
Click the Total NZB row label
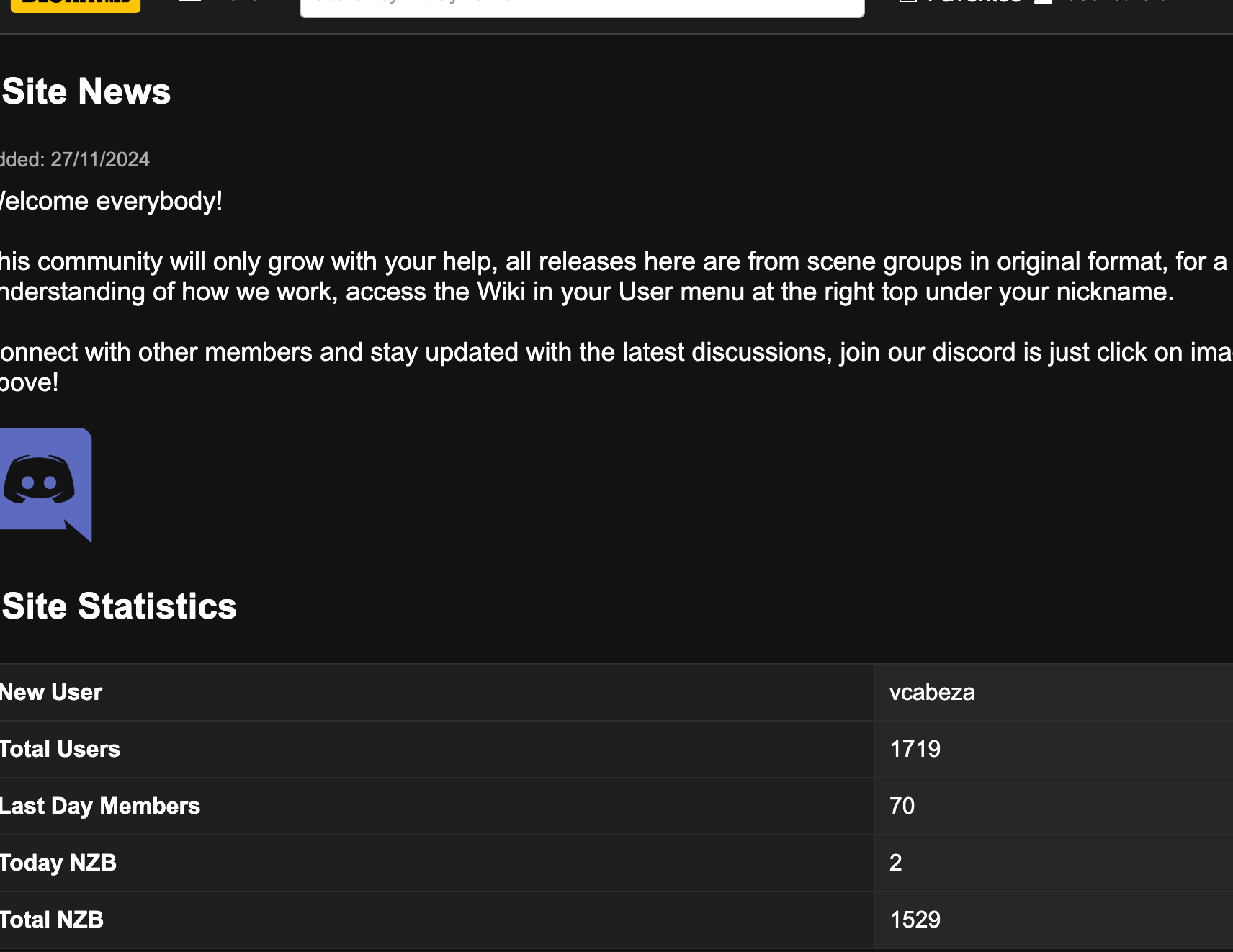click(52, 920)
